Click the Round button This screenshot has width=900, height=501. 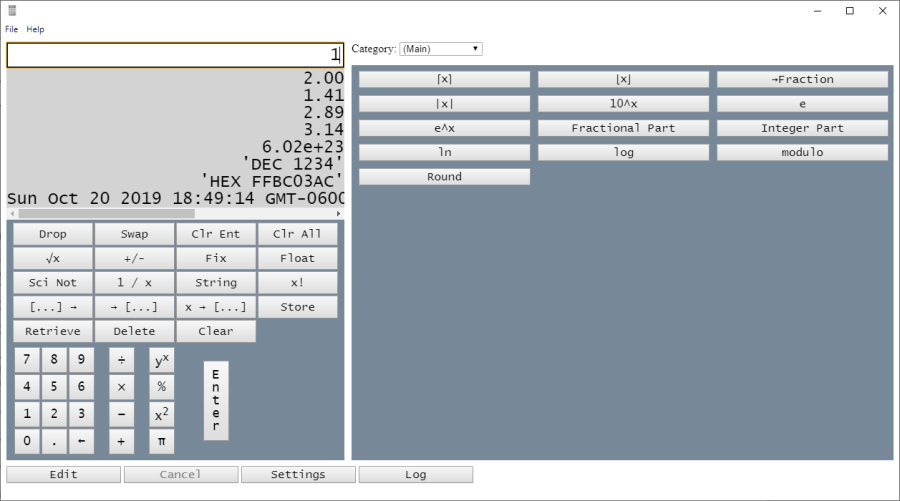[444, 177]
